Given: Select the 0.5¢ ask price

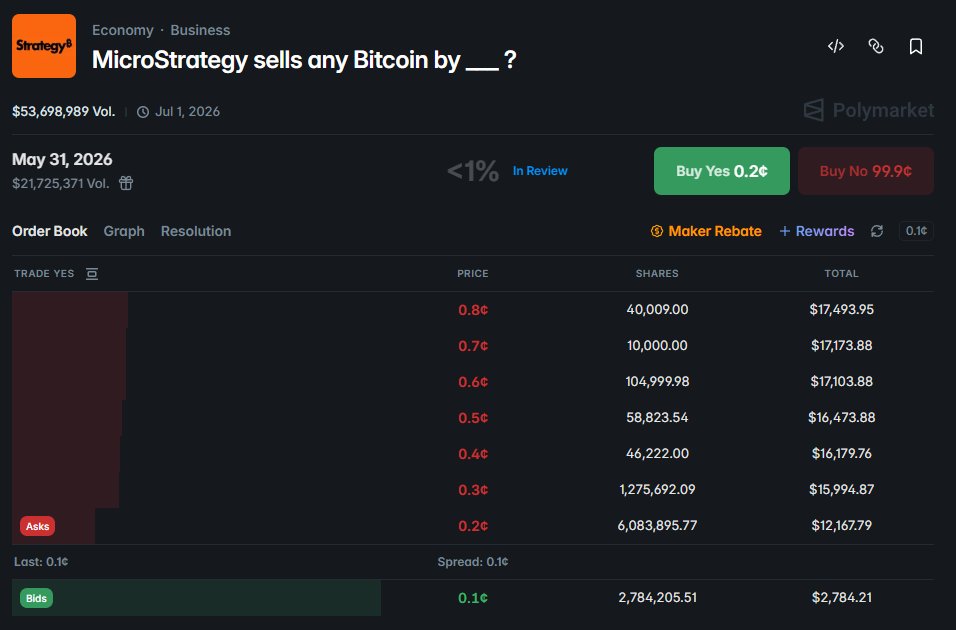Looking at the screenshot, I should (473, 418).
